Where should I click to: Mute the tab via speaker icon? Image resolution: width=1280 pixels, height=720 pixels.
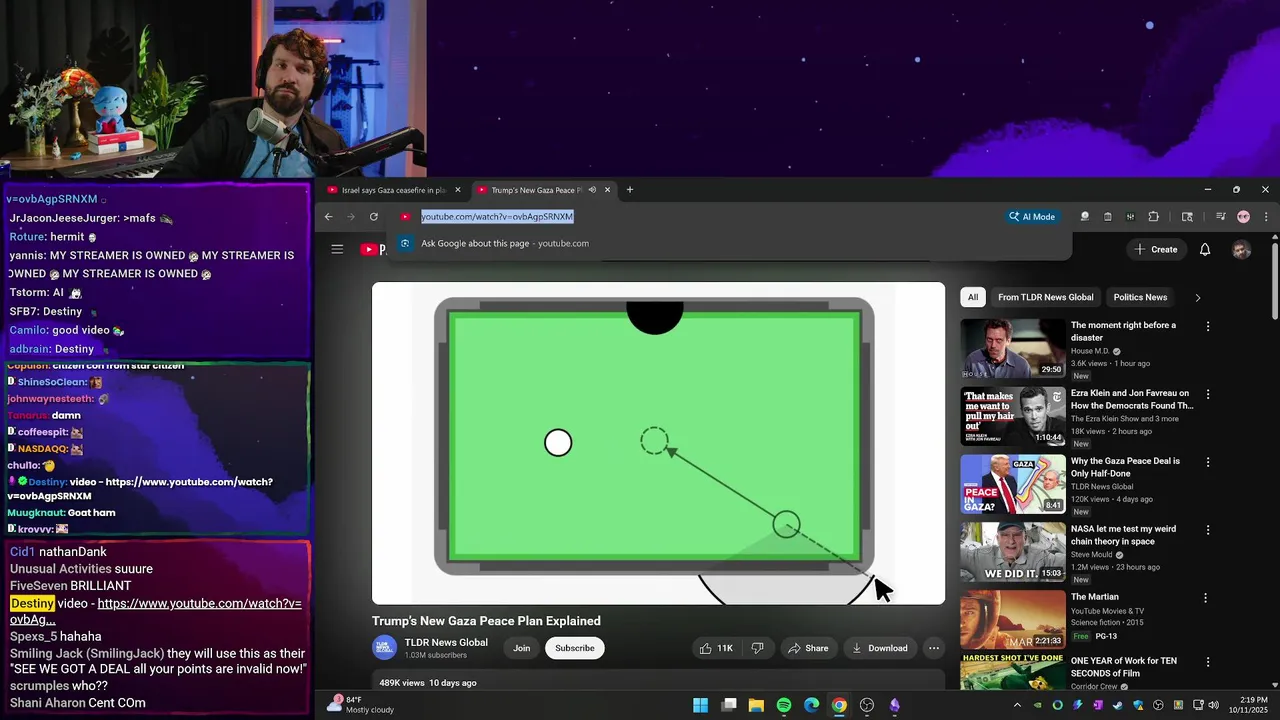(592, 190)
